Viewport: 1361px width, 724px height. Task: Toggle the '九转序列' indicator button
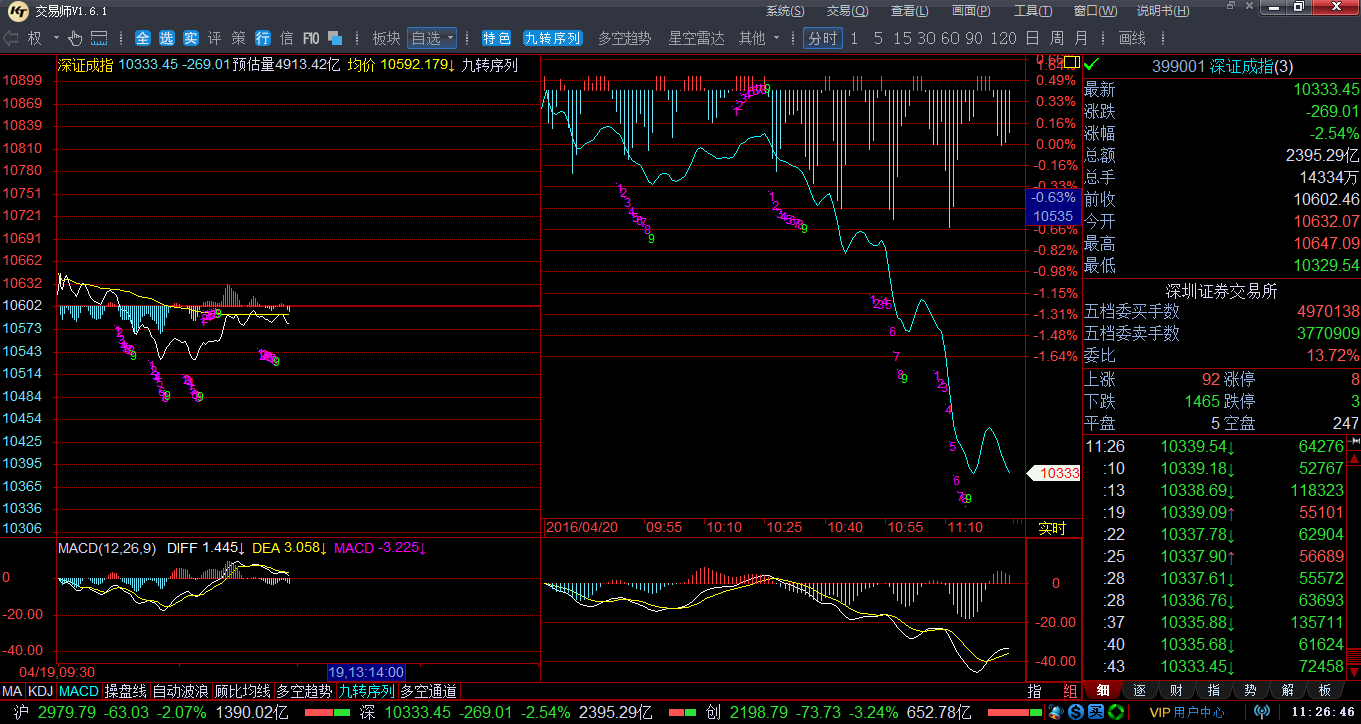click(553, 38)
